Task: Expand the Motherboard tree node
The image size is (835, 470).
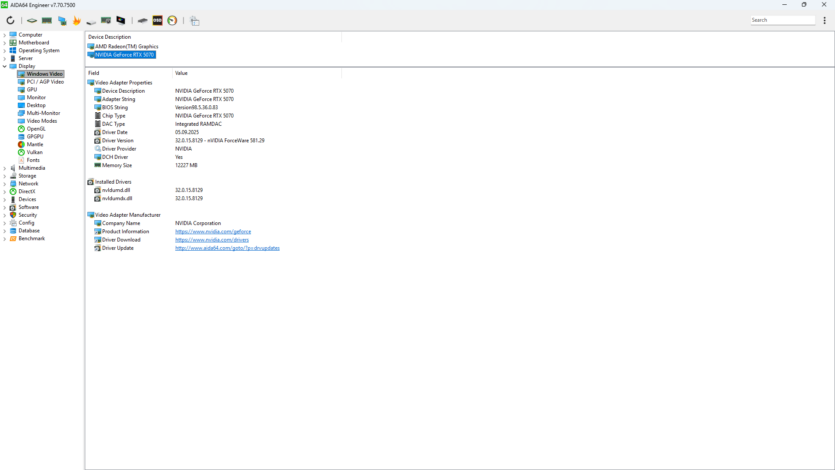Action: (x=4, y=43)
